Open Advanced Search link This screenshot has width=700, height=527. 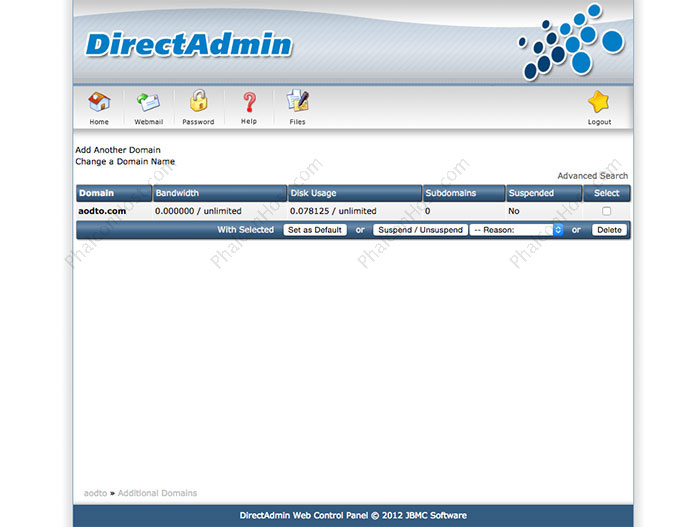(x=592, y=176)
